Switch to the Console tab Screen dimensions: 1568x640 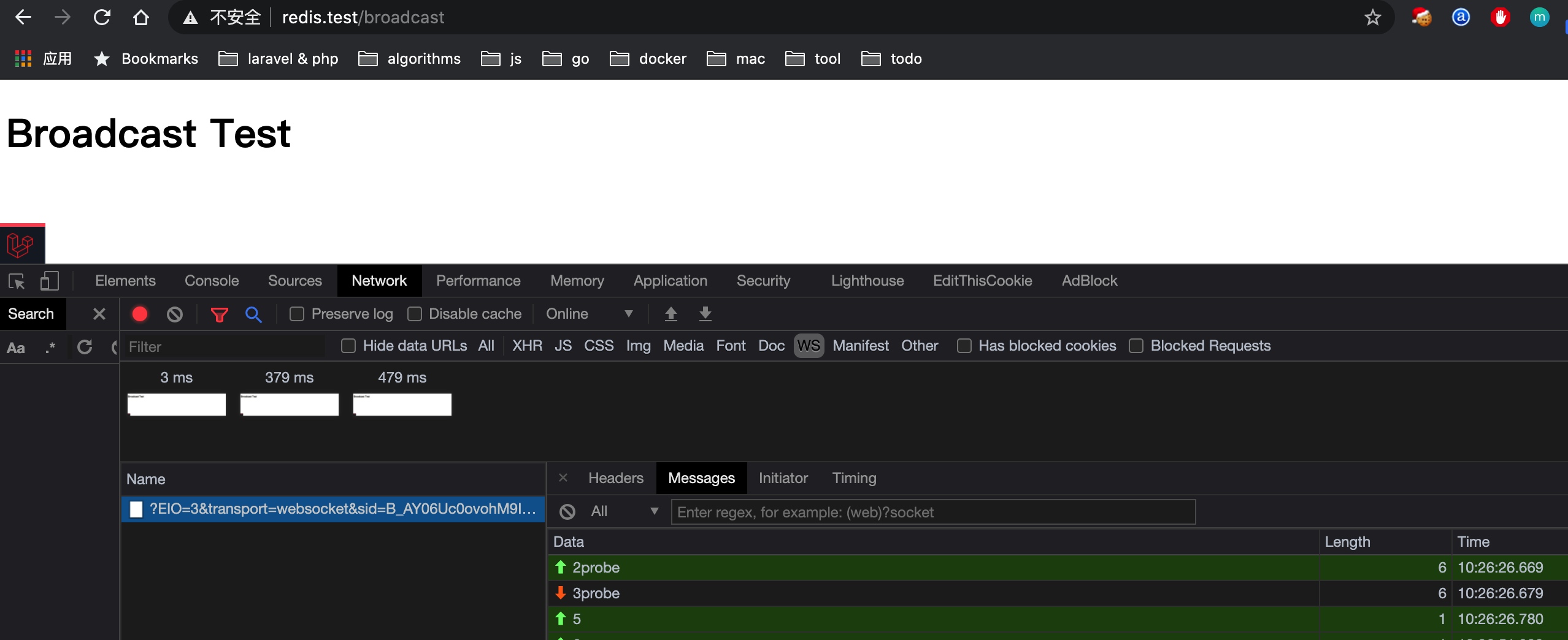coord(212,281)
